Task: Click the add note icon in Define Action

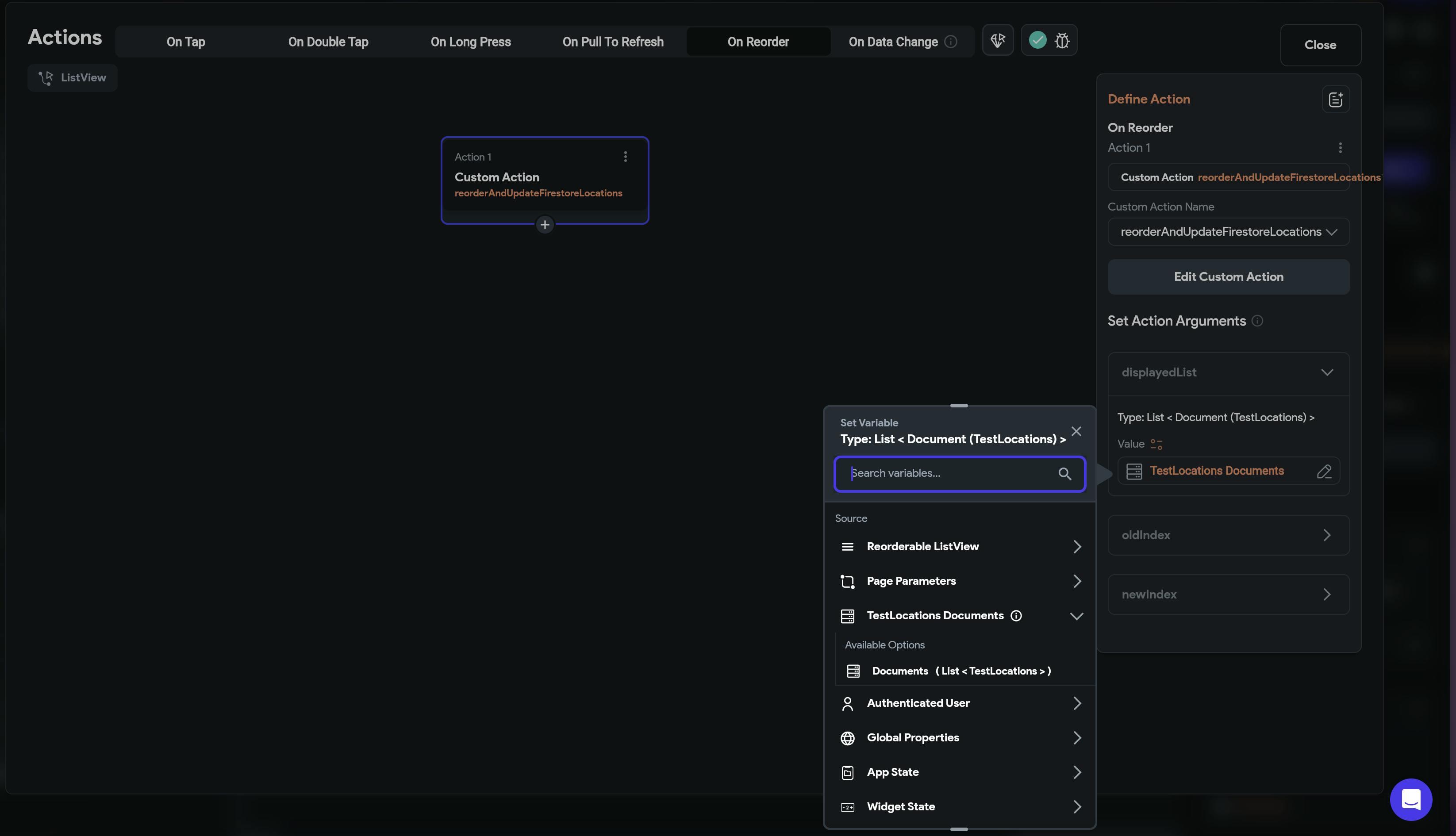Action: tap(1335, 100)
